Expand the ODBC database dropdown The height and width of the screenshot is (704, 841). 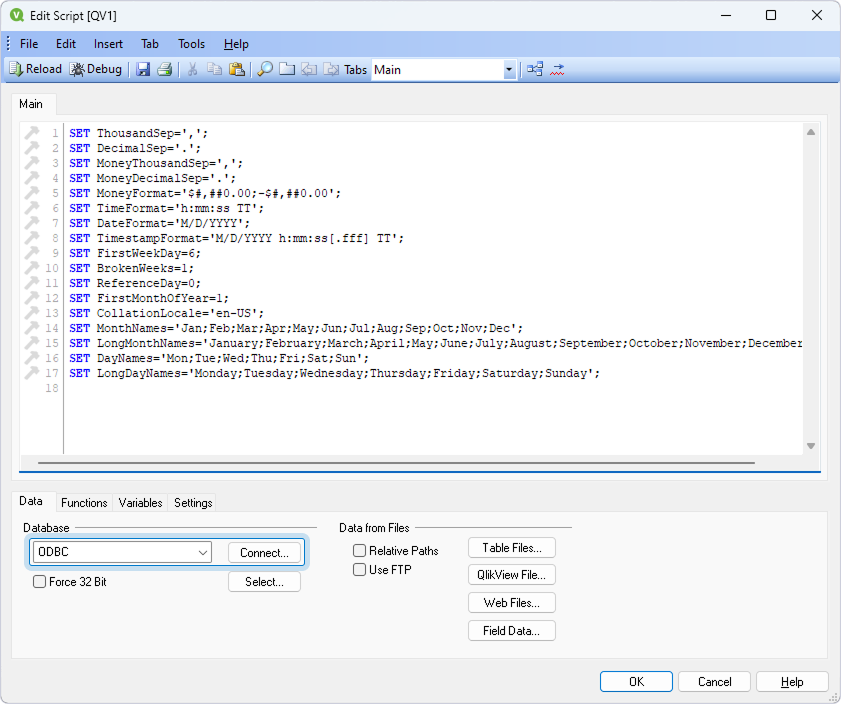click(x=203, y=552)
